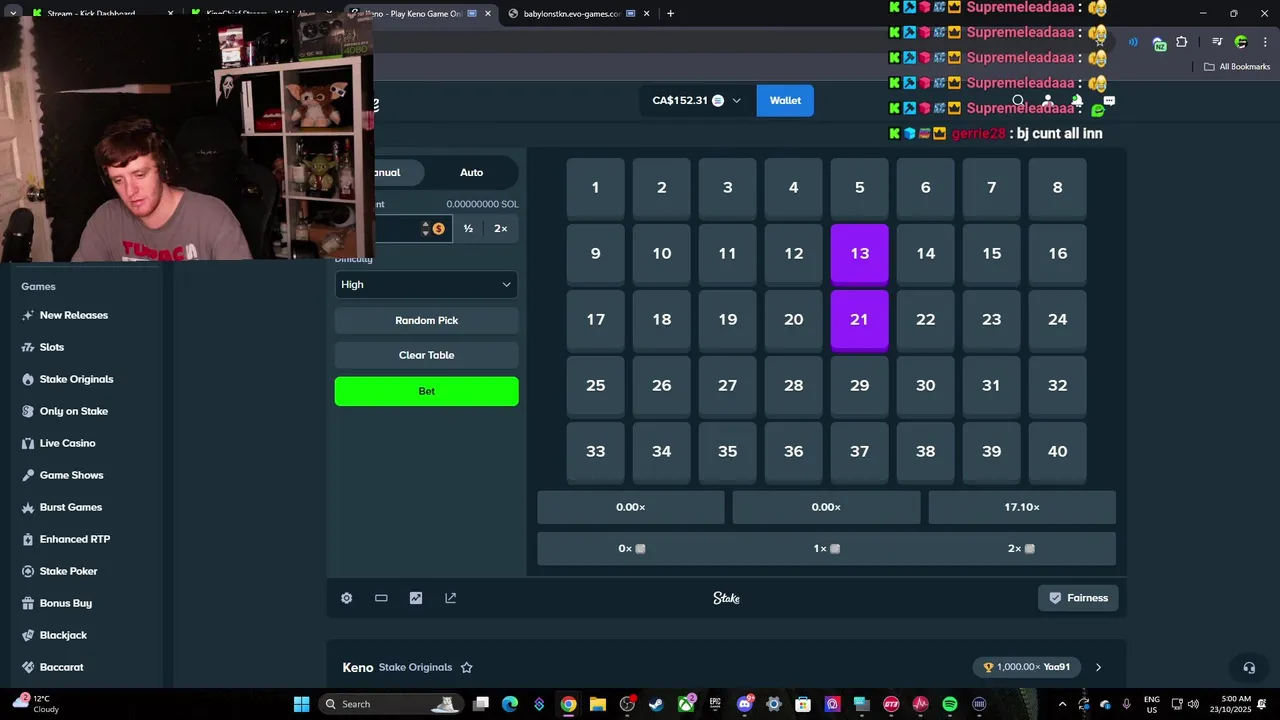
Task: Open Stake chat bubble icon
Action: coord(1109,101)
